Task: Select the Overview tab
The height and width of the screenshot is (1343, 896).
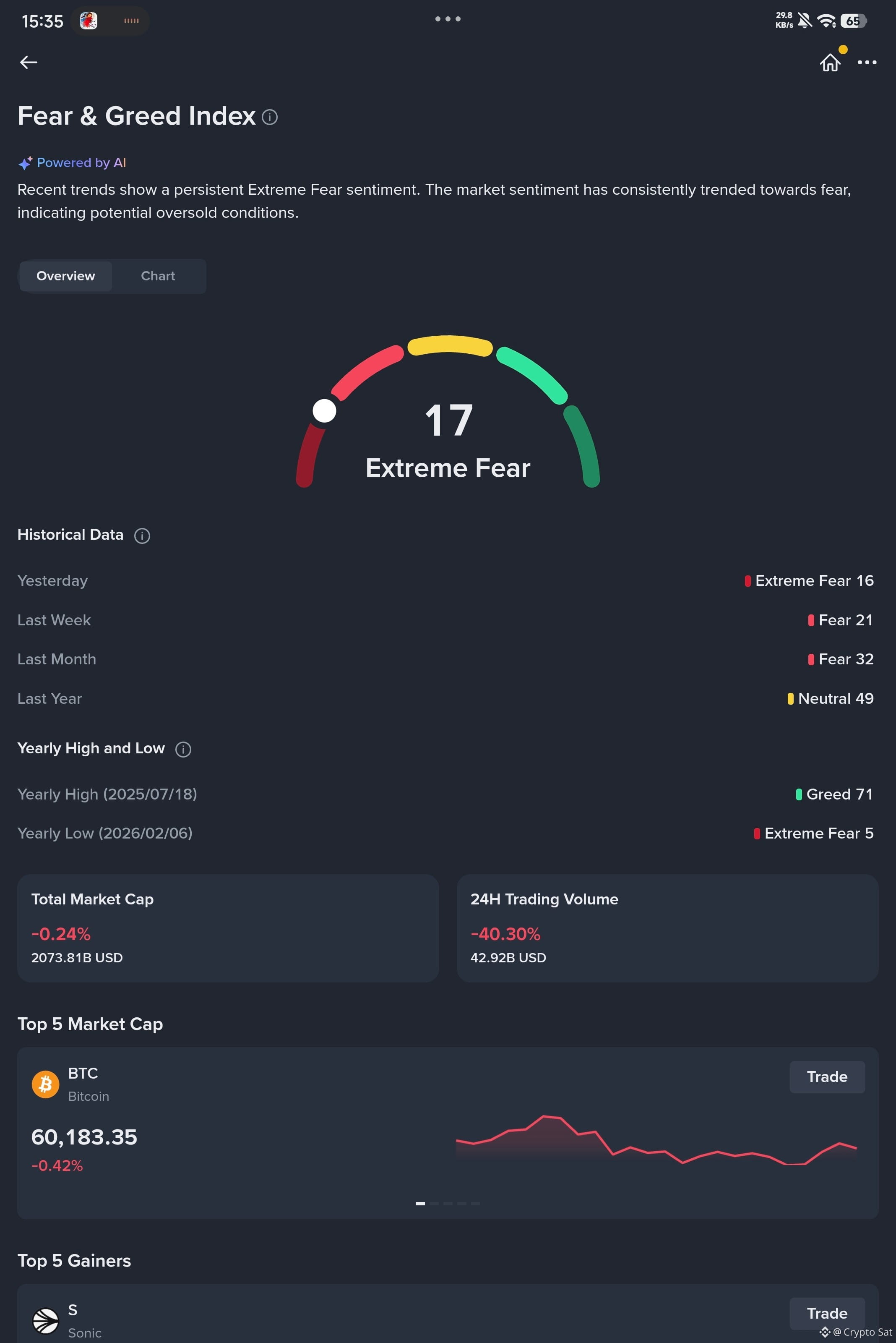Action: coord(66,276)
